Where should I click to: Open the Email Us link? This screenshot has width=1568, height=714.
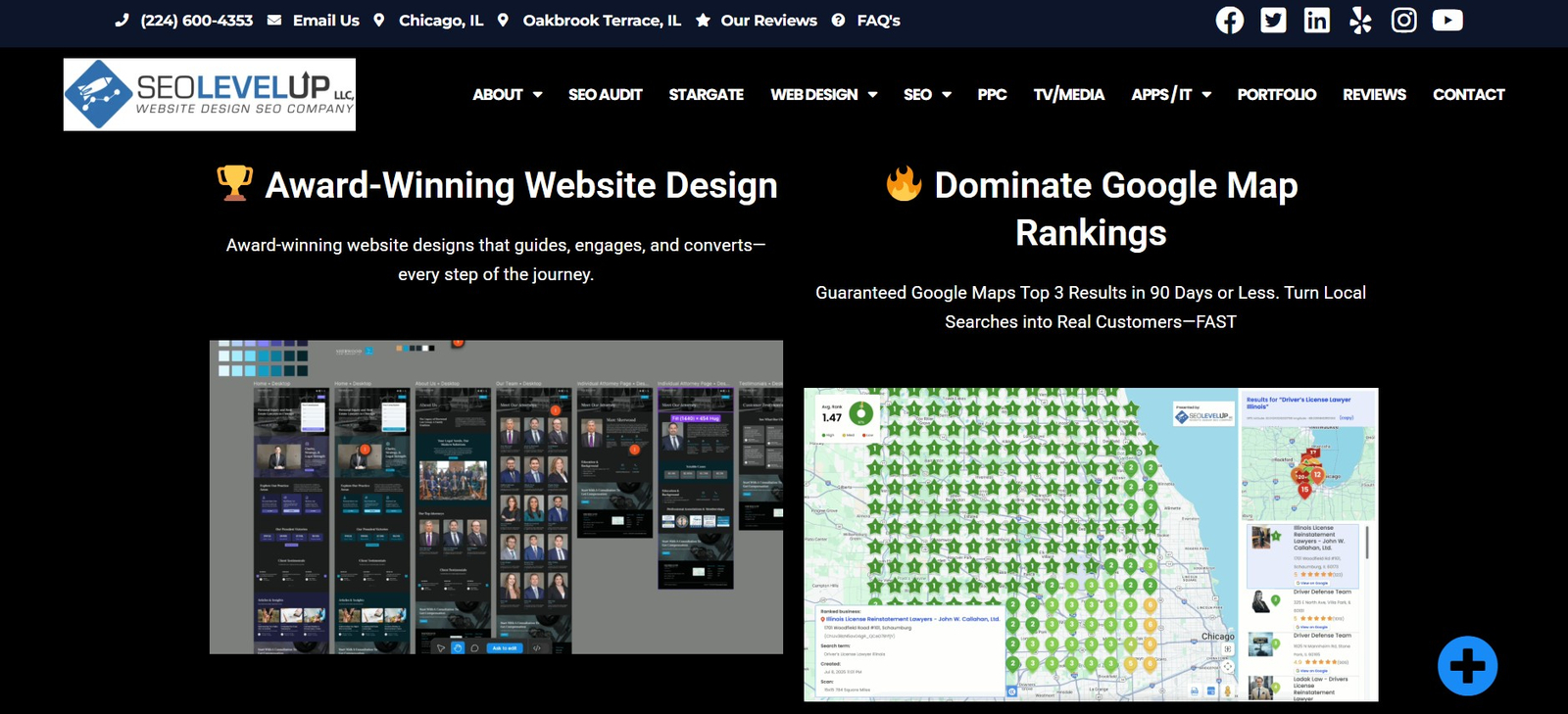tap(326, 21)
